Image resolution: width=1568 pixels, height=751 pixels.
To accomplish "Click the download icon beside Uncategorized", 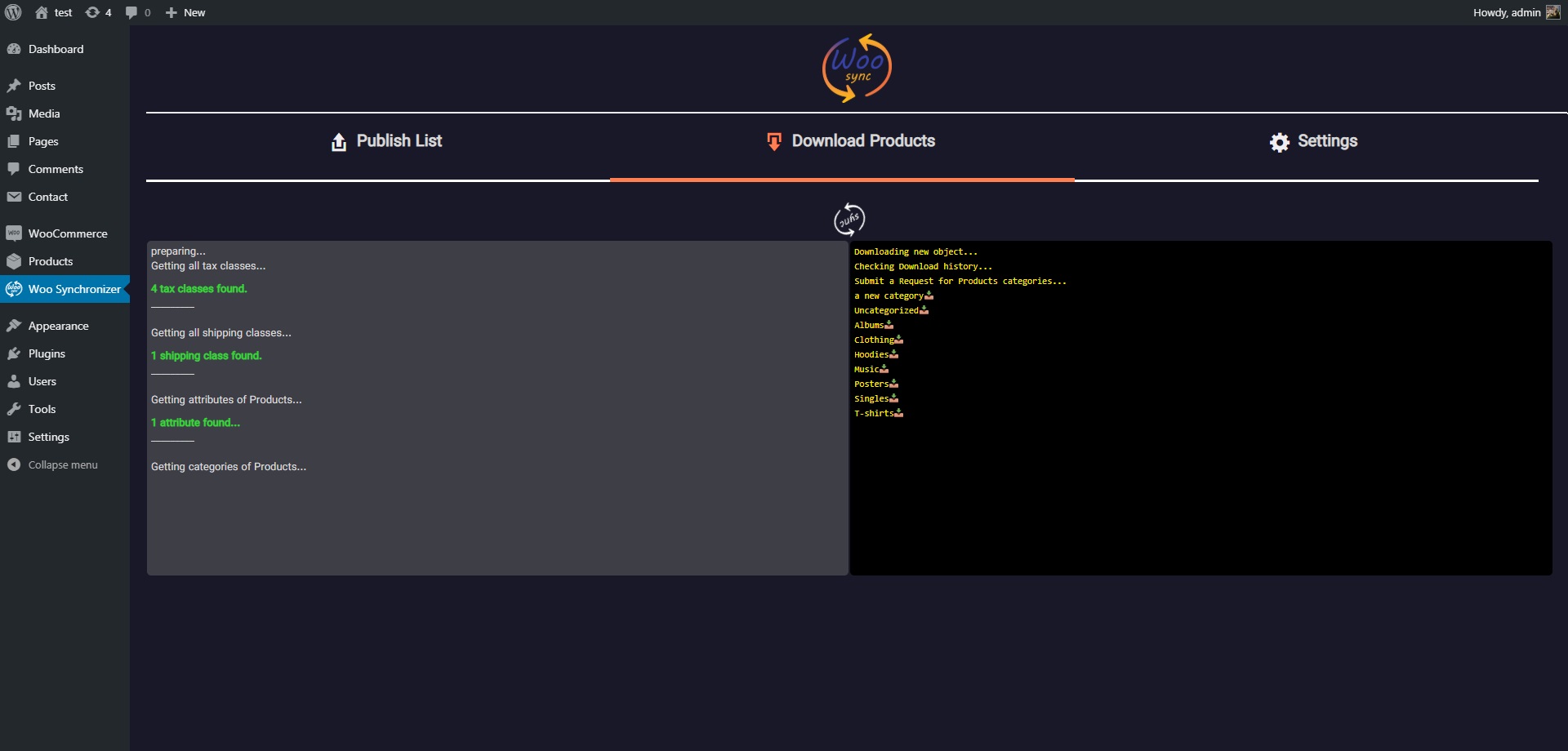I will click(x=924, y=310).
